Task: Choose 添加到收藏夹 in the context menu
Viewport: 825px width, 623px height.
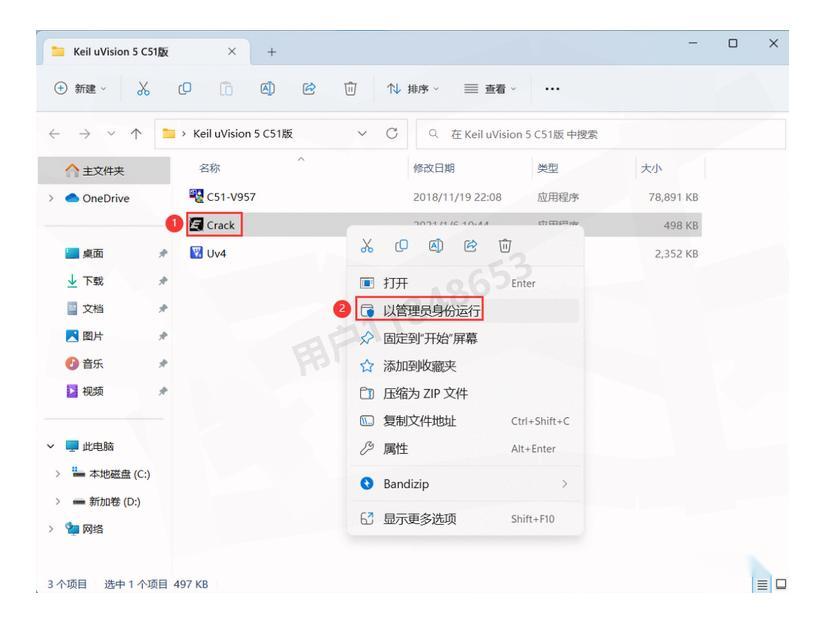Action: pyautogui.click(x=466, y=366)
